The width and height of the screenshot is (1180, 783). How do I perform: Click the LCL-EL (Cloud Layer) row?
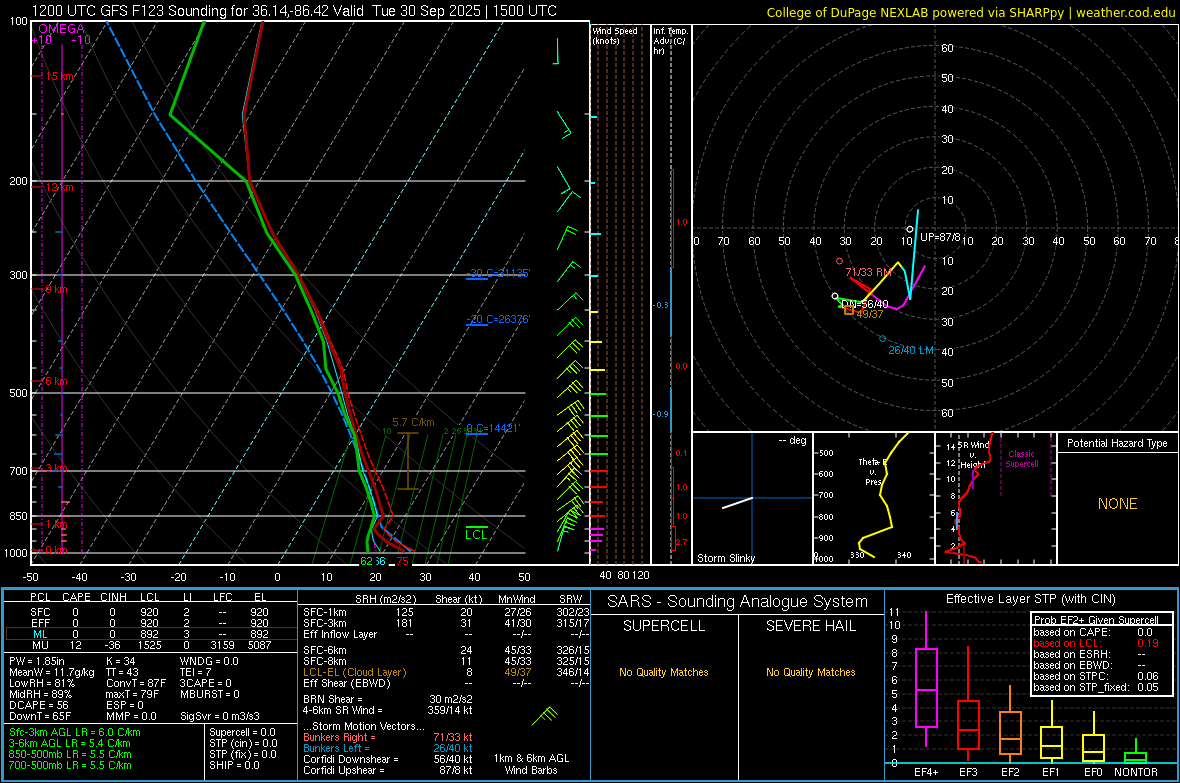[x=446, y=672]
